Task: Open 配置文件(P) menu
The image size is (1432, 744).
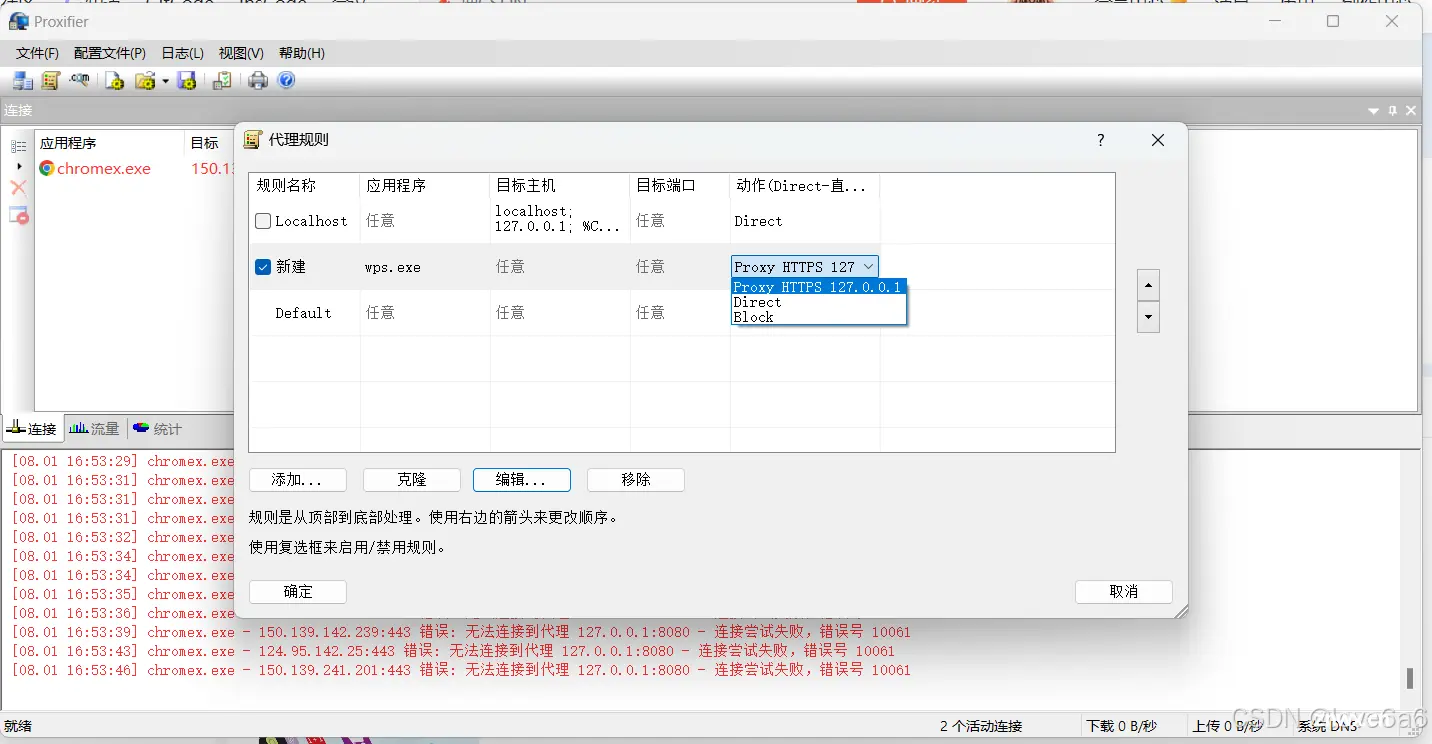Action: click(110, 53)
